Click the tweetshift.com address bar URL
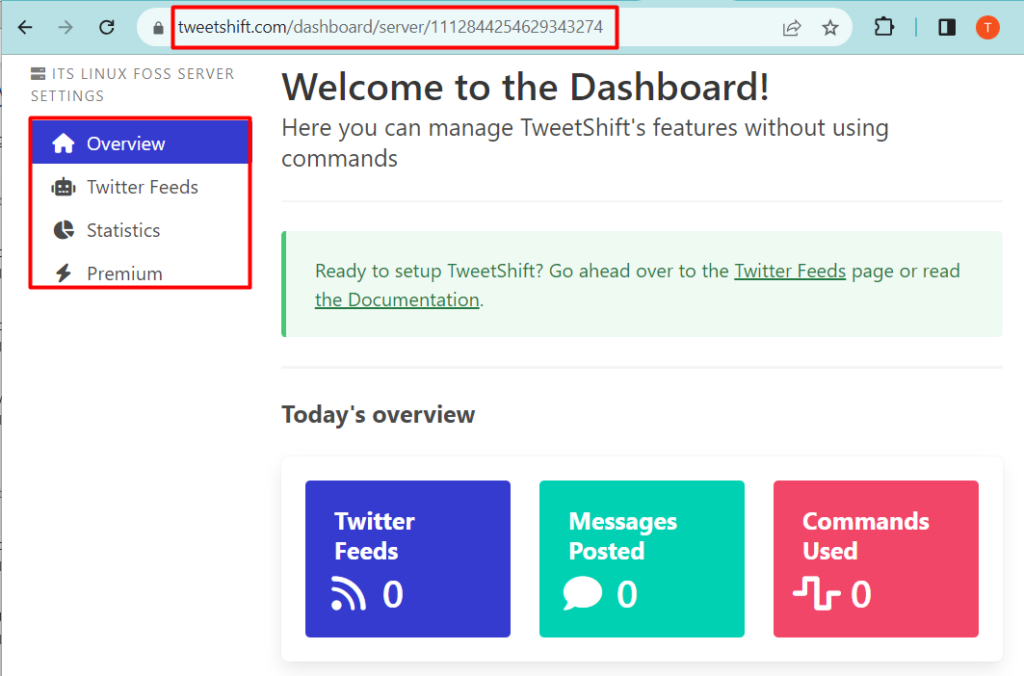 (x=391, y=27)
